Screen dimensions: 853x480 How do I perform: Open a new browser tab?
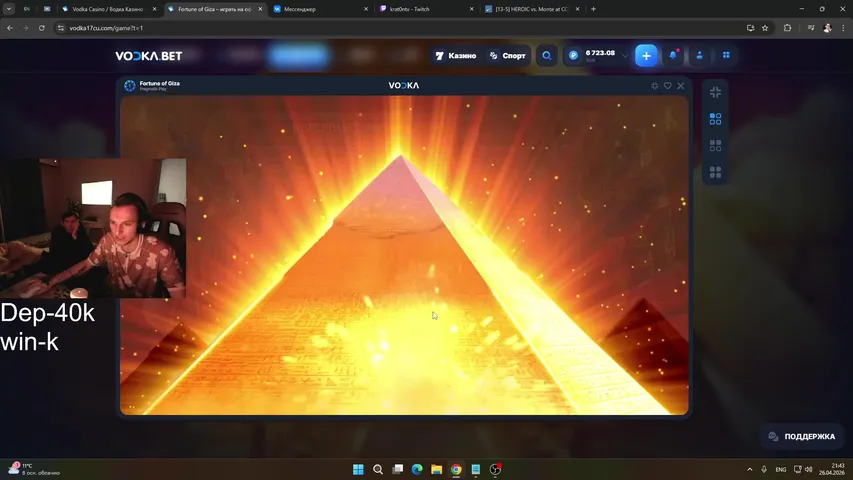pyautogui.click(x=594, y=9)
